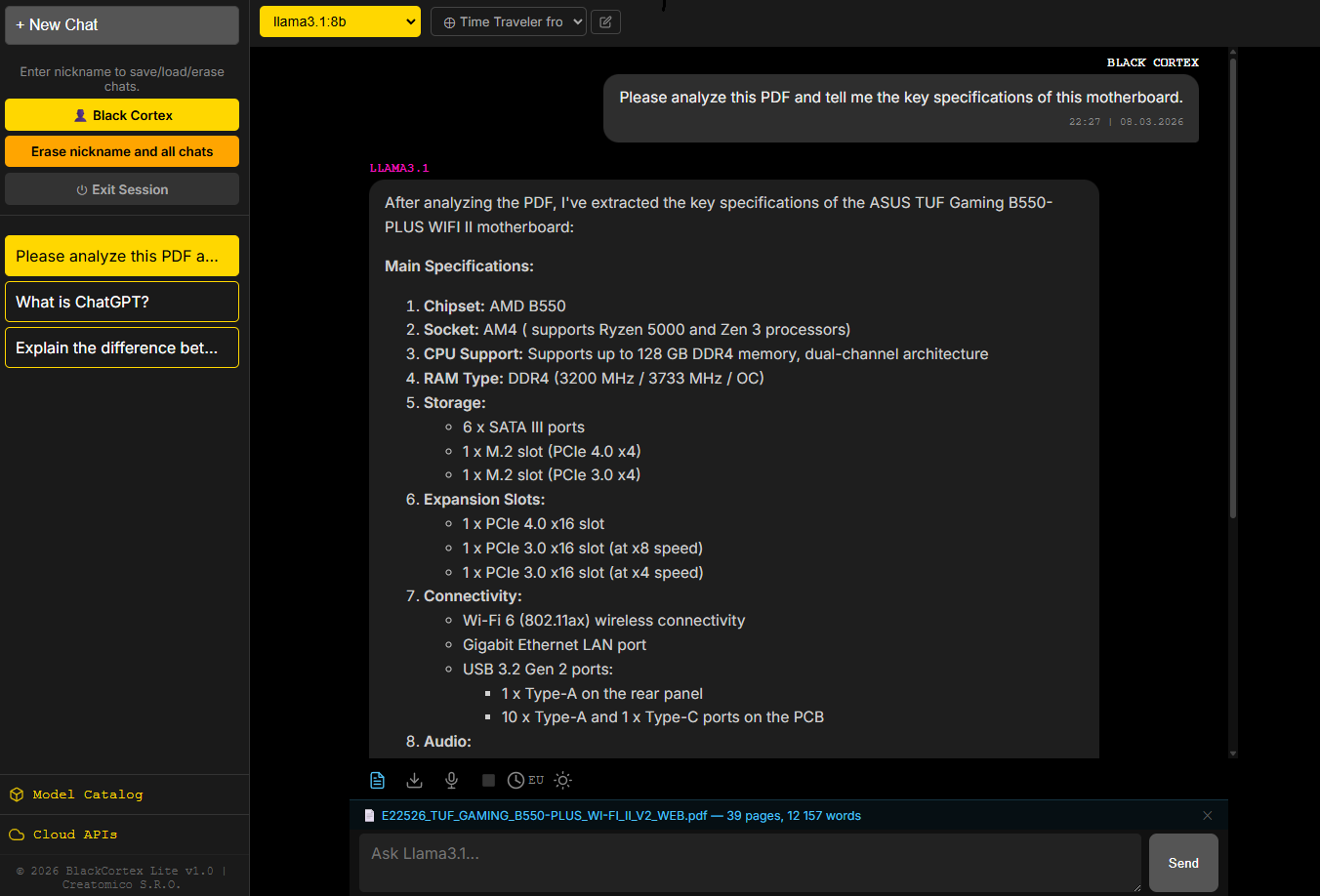
Task: Click the '6 x SATA III ports' line
Action: [523, 428]
